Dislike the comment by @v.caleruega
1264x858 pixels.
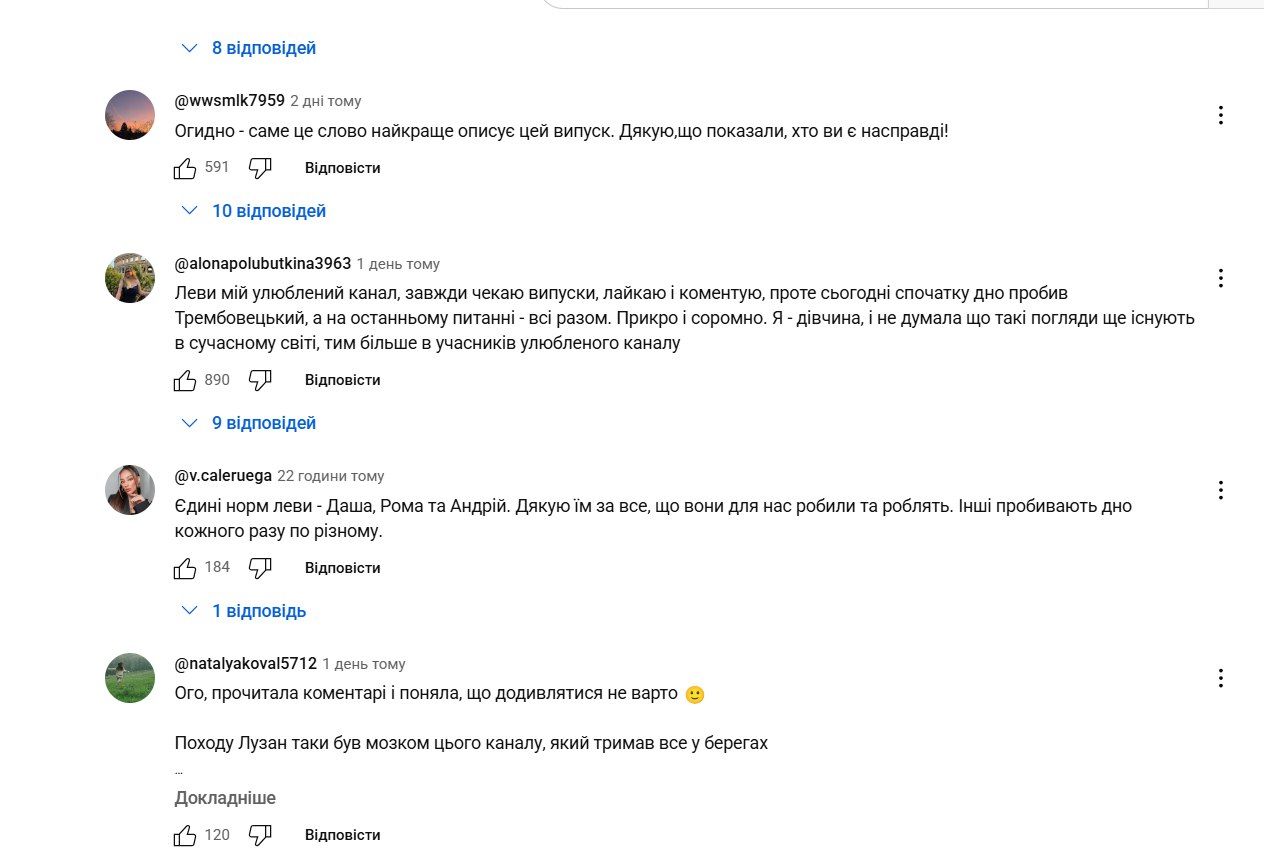[260, 568]
